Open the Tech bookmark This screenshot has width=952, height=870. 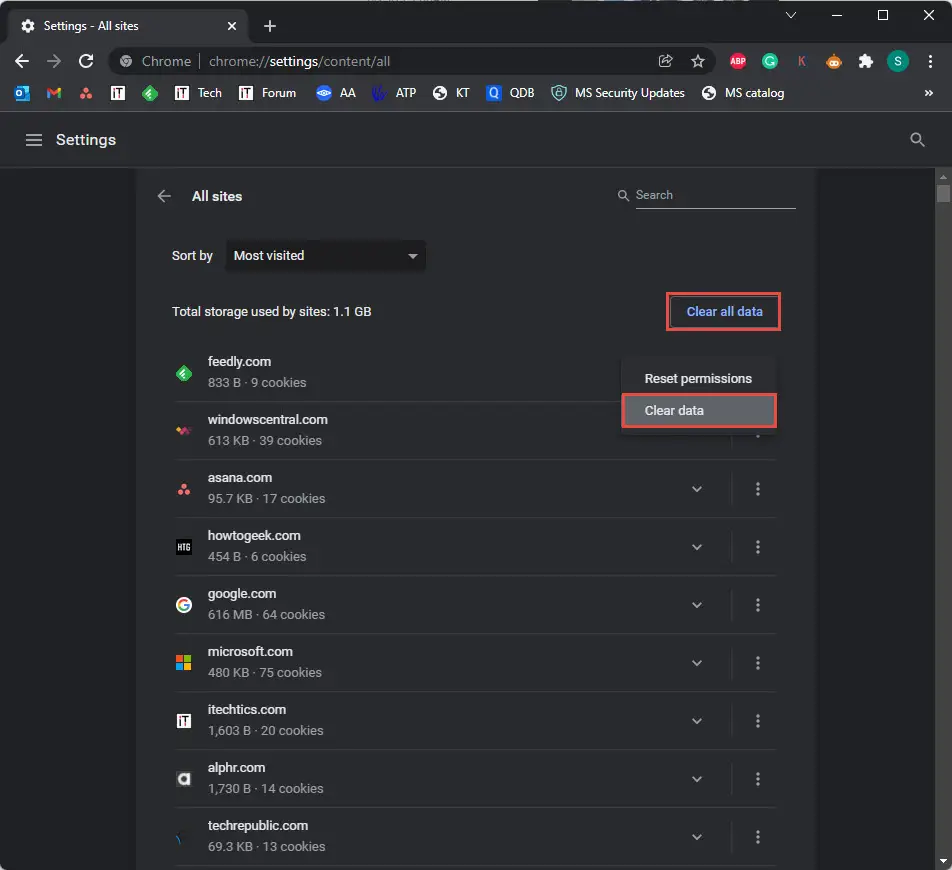[x=198, y=93]
